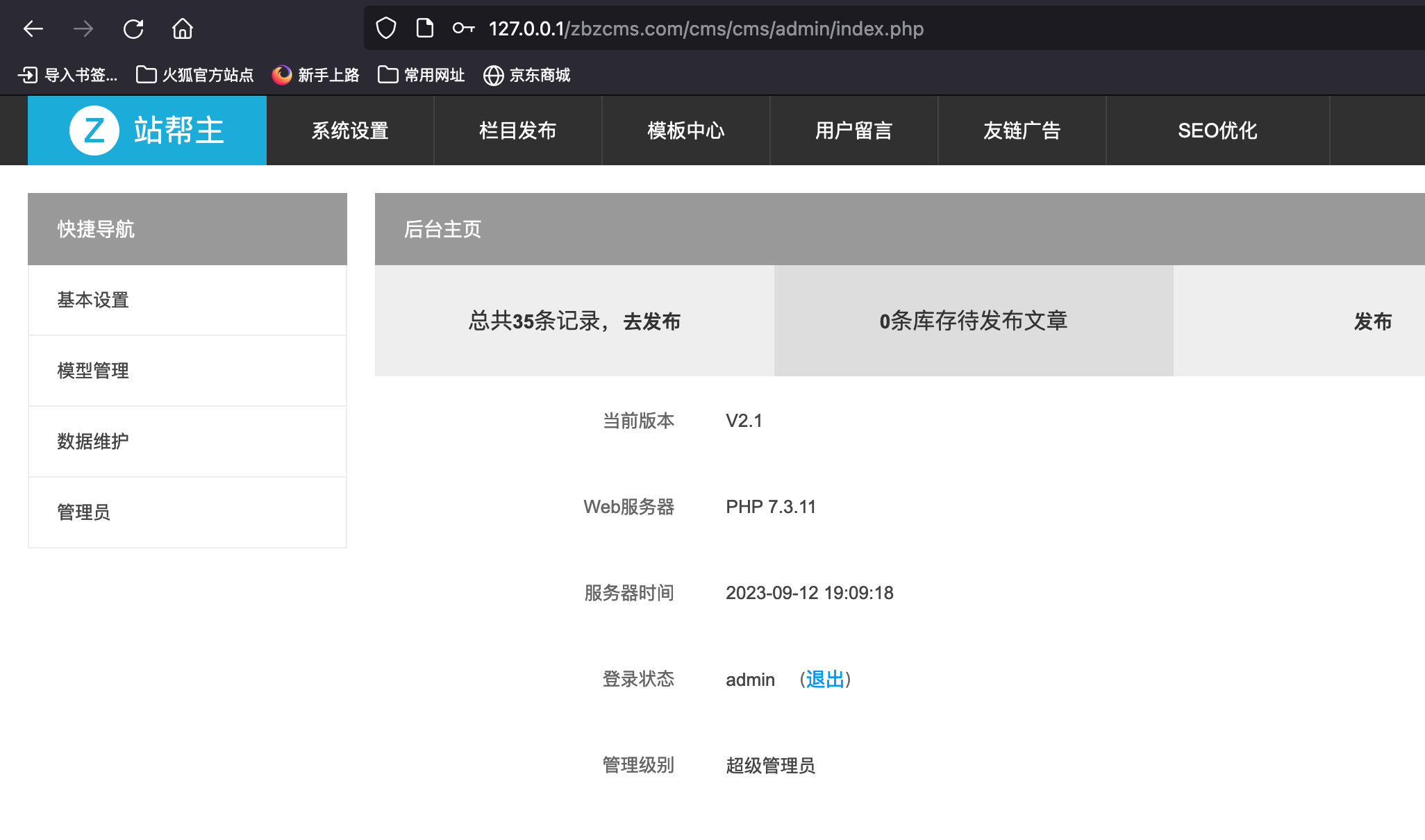Click the browser forward arrow

83,28
